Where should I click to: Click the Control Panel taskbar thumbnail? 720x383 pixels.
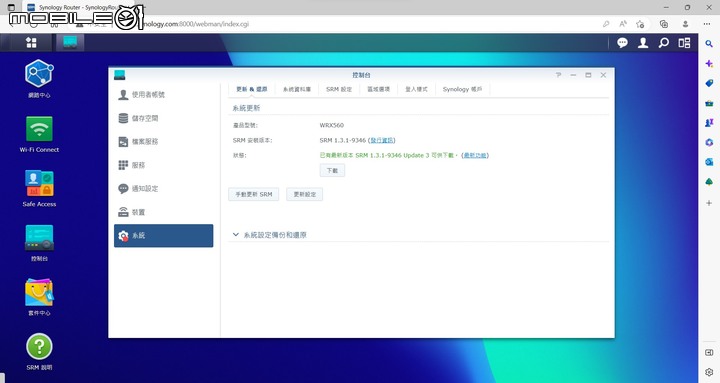pyautogui.click(x=70, y=43)
